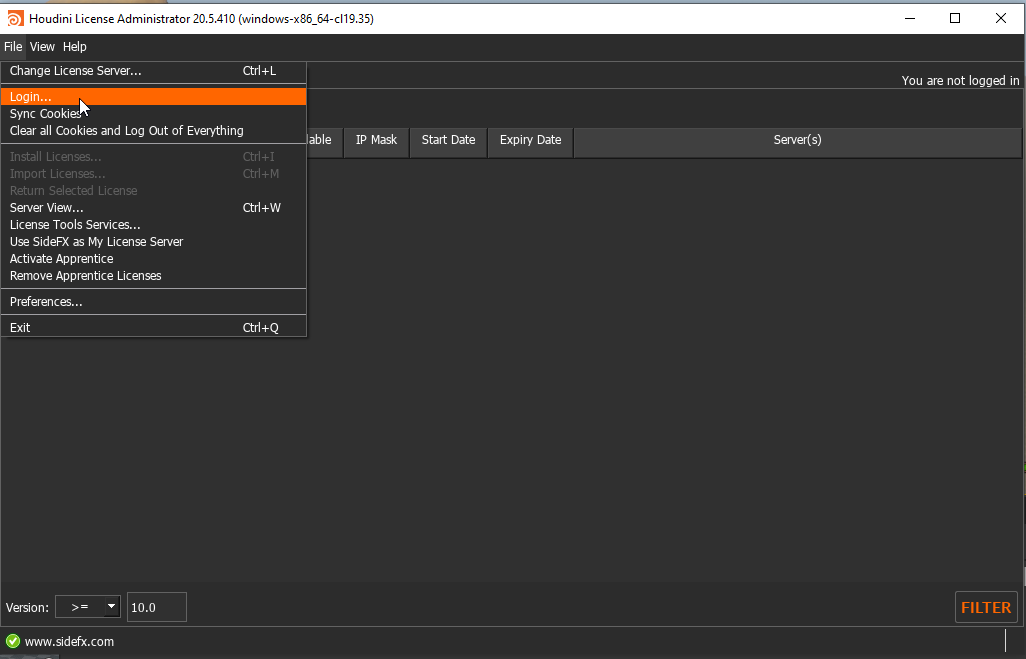Select the Login... menu entry
Image resolution: width=1026 pixels, height=659 pixels.
154,97
